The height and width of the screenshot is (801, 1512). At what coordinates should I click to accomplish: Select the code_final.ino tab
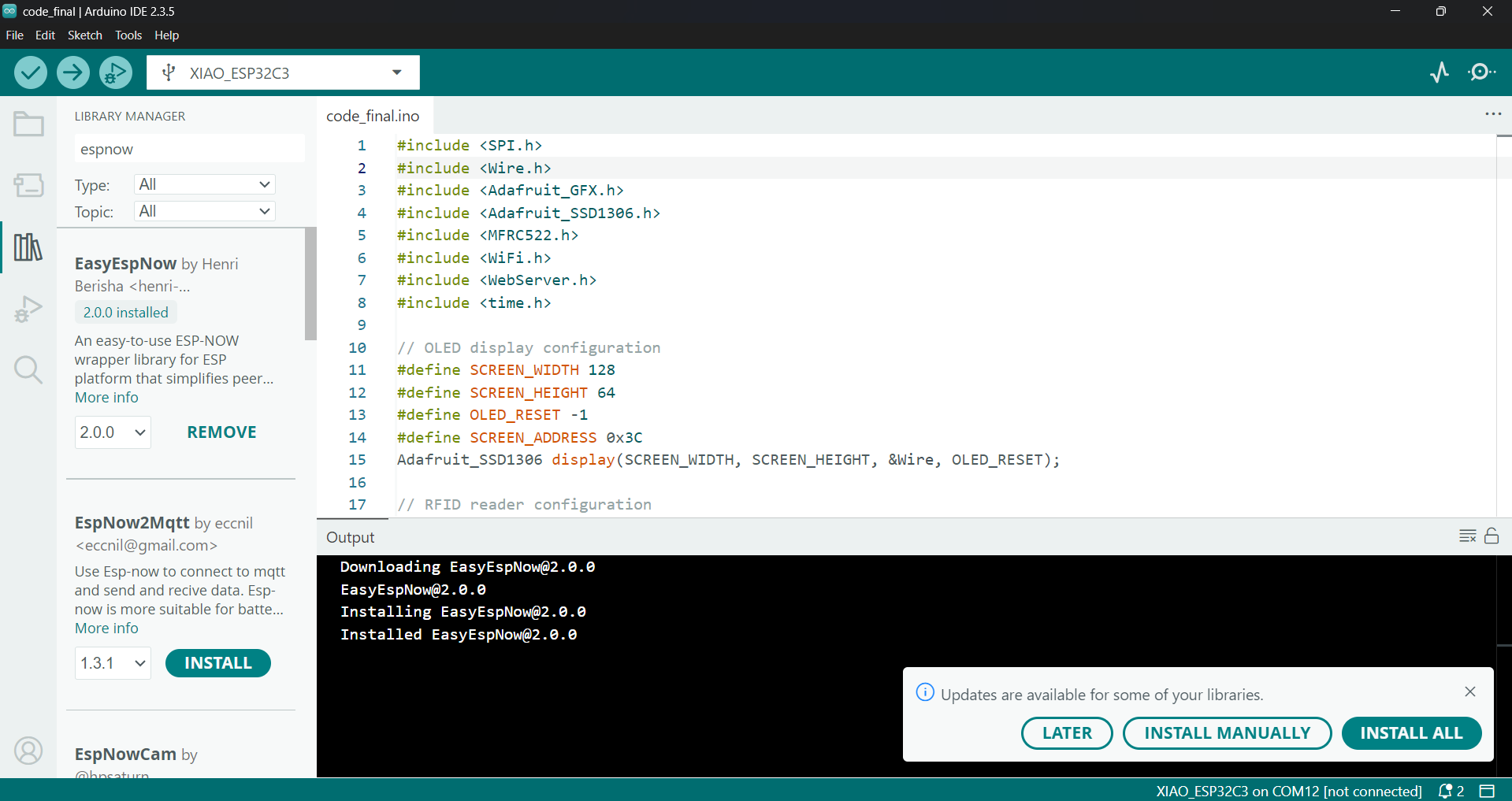[373, 116]
